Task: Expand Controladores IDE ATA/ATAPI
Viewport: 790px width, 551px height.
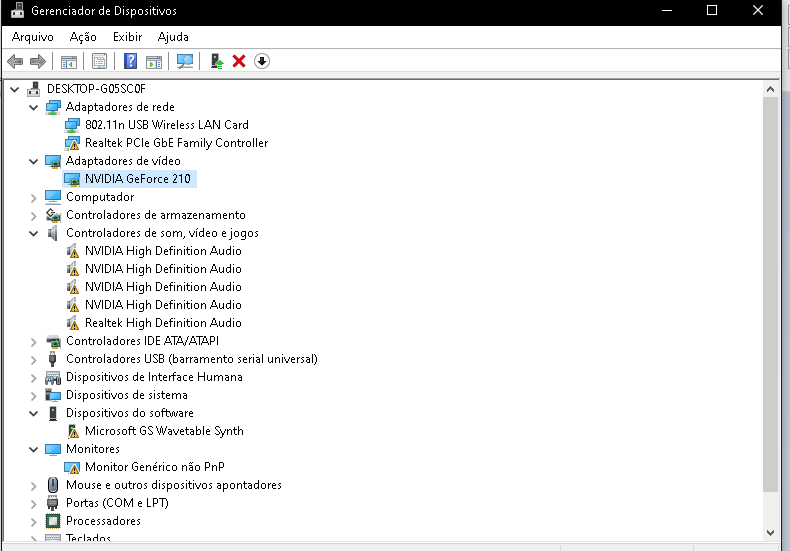Action: [x=34, y=342]
